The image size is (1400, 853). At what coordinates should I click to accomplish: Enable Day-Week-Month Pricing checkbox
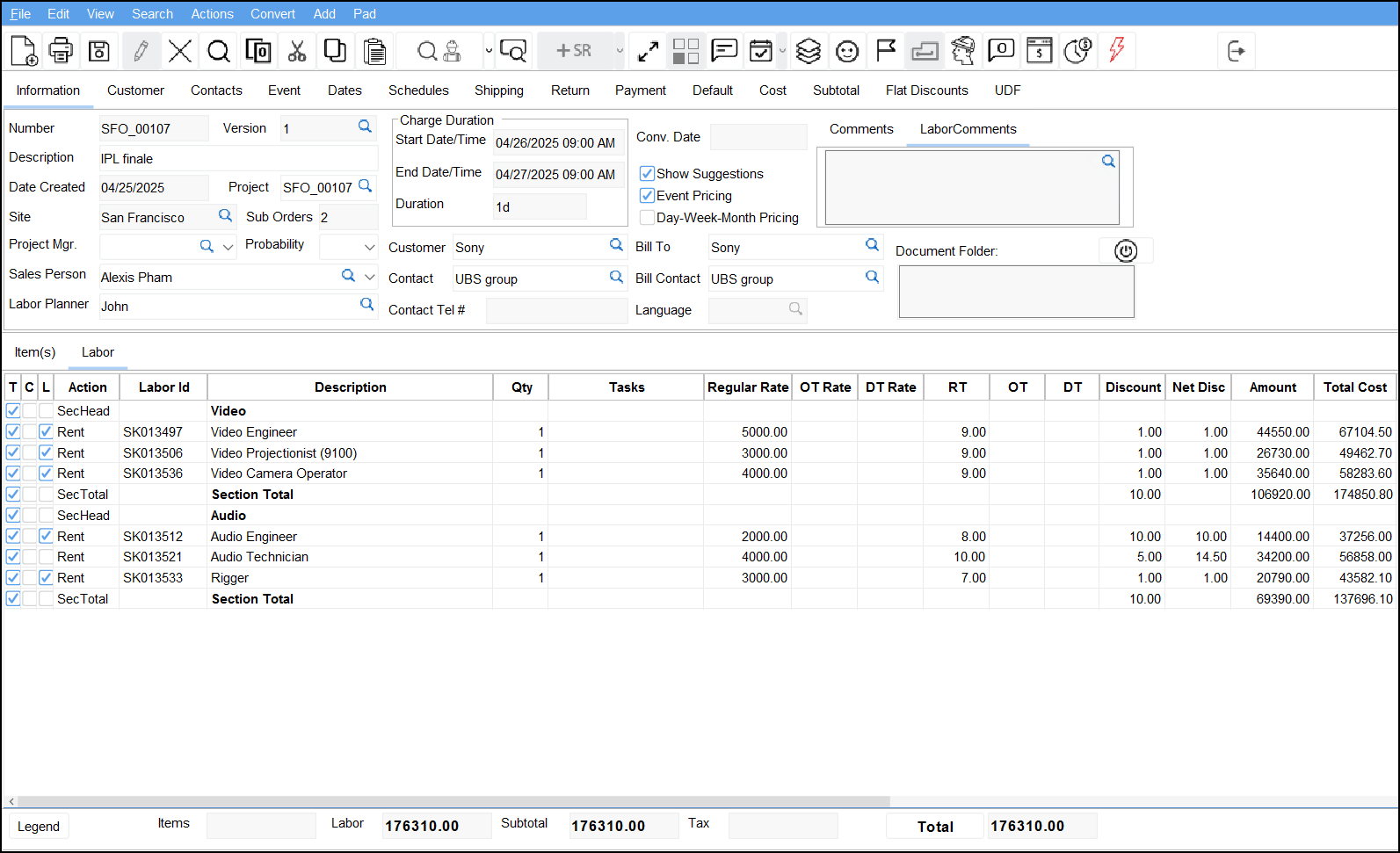(647, 218)
